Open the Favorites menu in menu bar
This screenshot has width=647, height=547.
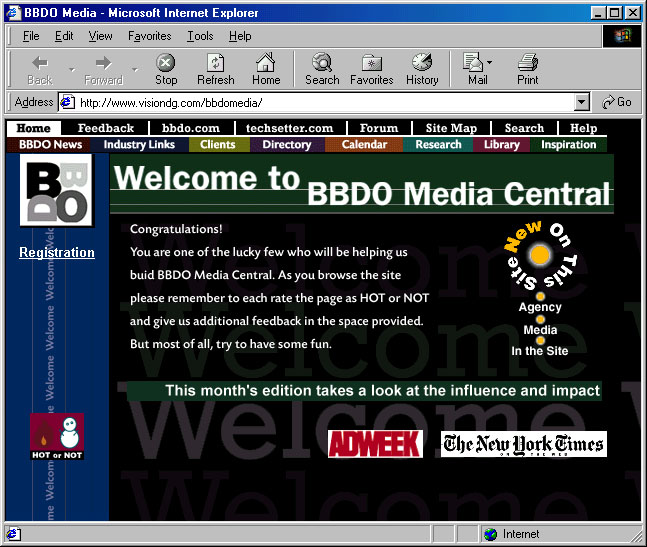(149, 36)
